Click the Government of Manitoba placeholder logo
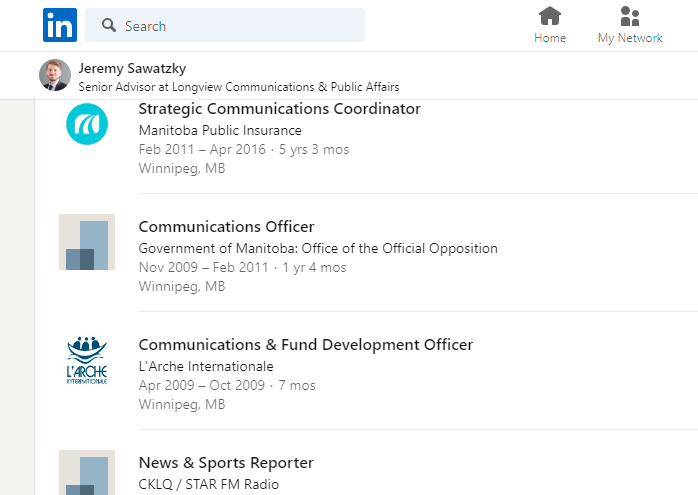698x495 pixels. point(87,242)
